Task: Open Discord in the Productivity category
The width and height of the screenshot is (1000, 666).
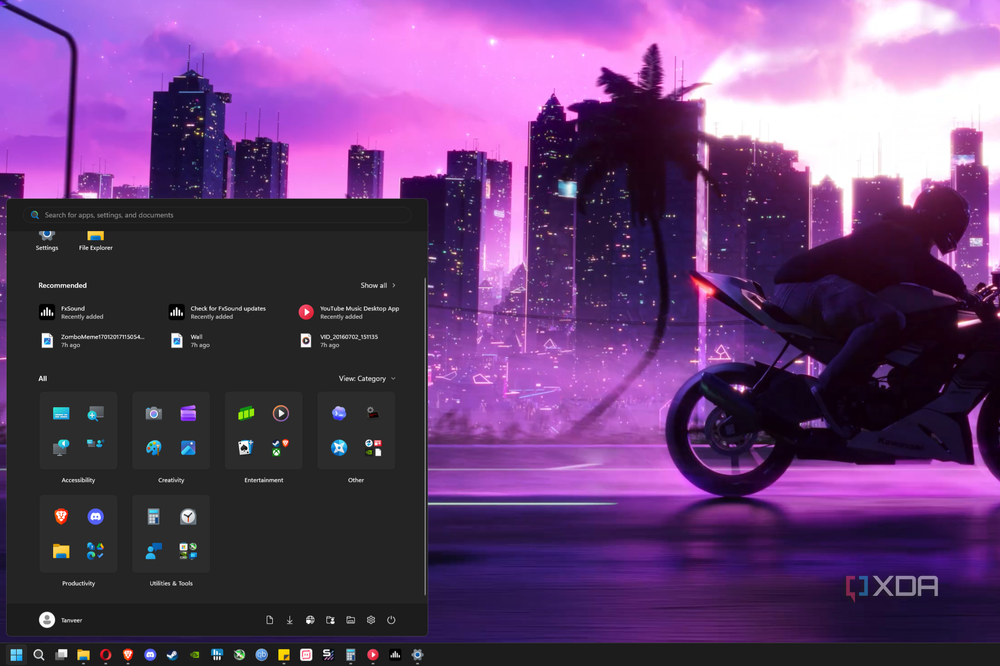Action: [x=96, y=517]
